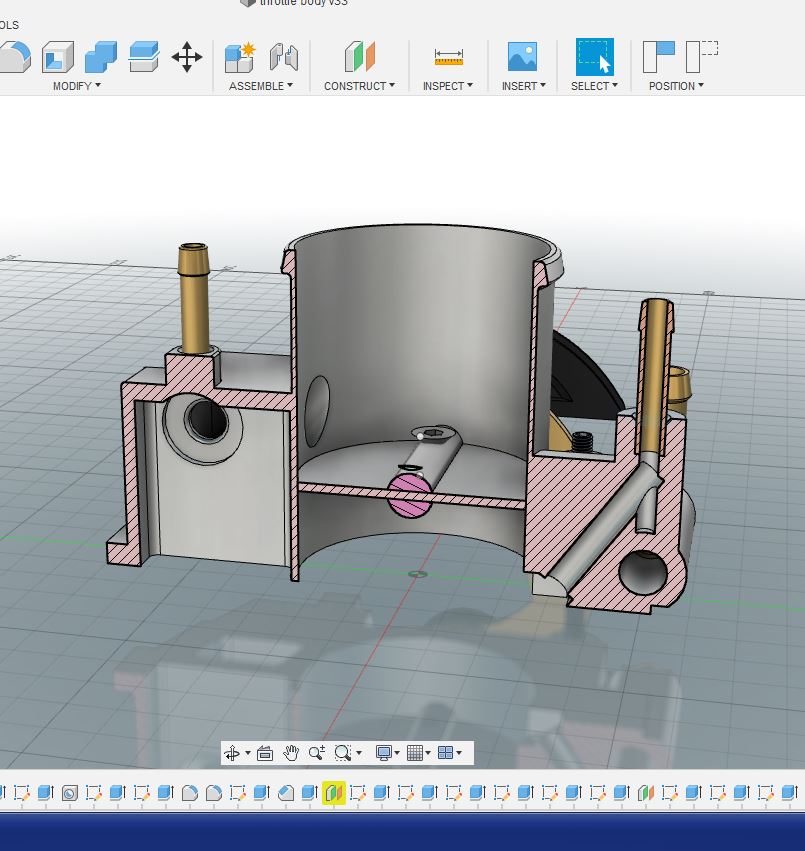Click the Revert Position icon
The image size is (805, 851).
click(701, 56)
